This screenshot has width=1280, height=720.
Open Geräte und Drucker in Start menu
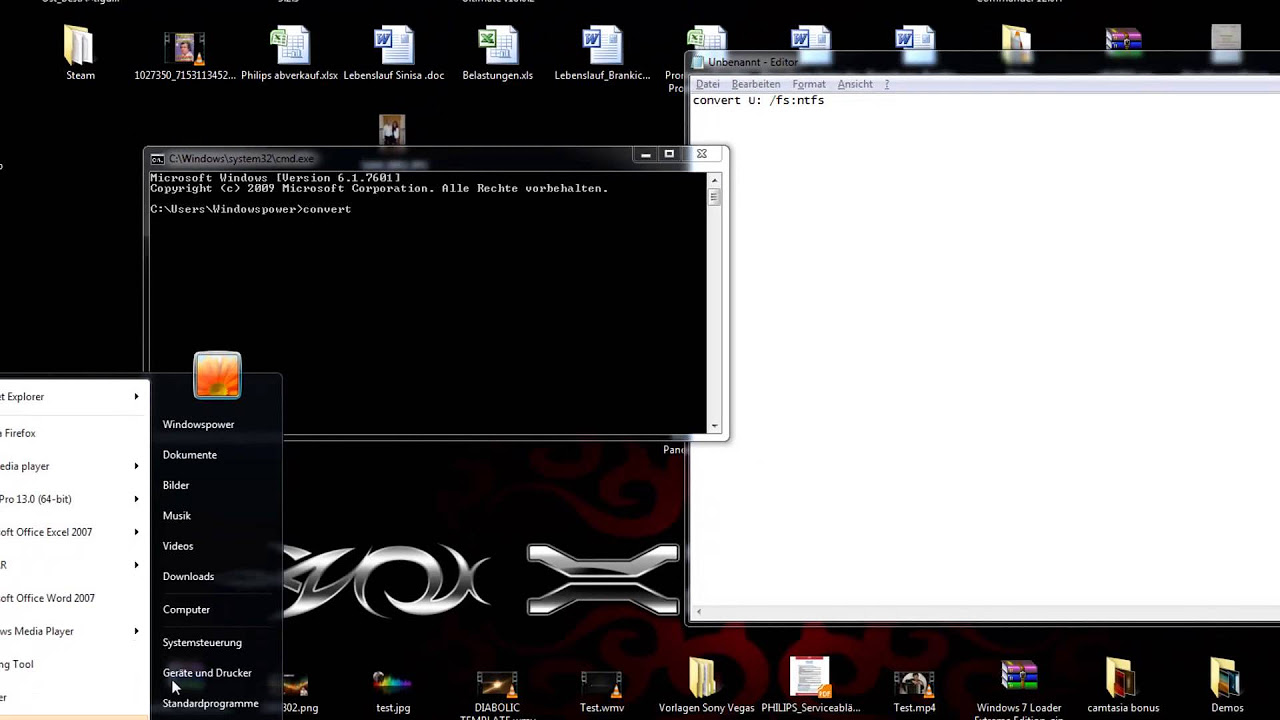207,673
